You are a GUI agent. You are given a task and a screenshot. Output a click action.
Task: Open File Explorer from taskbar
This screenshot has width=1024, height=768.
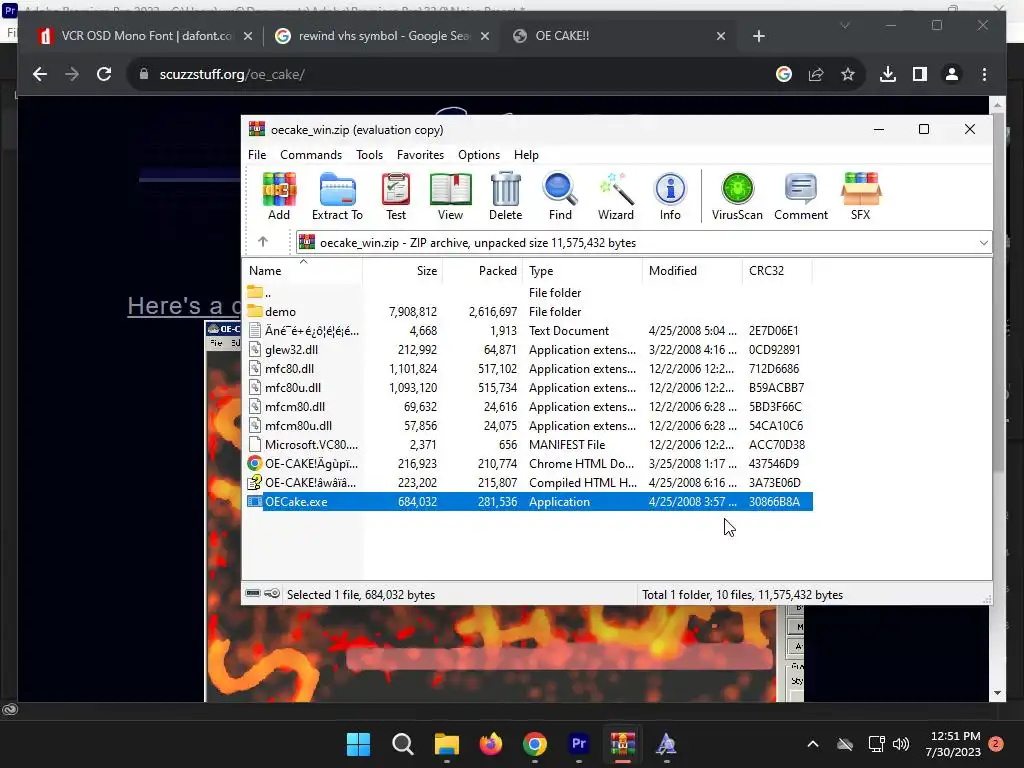pos(447,744)
